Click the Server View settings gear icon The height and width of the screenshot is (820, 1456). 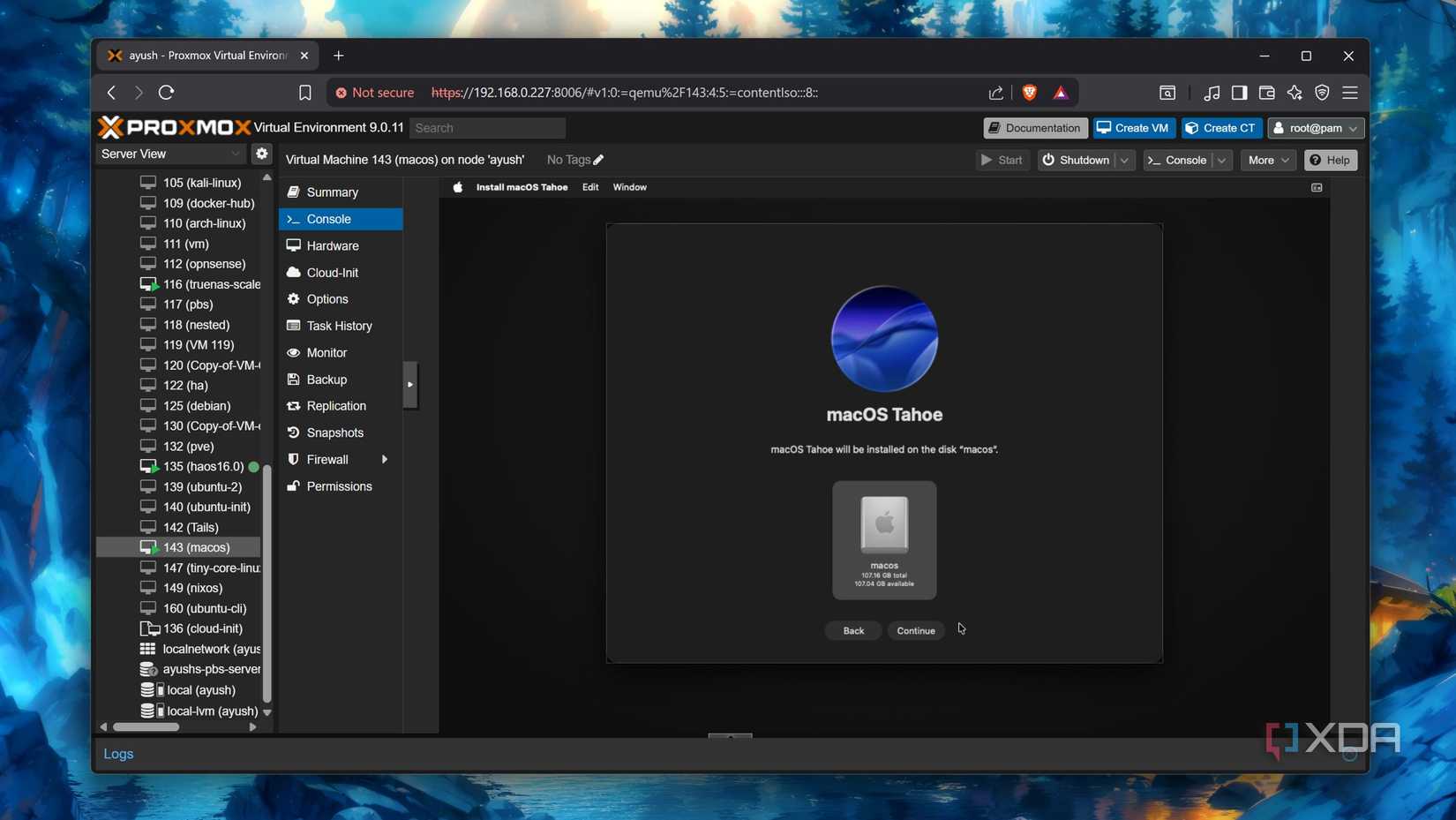(261, 154)
